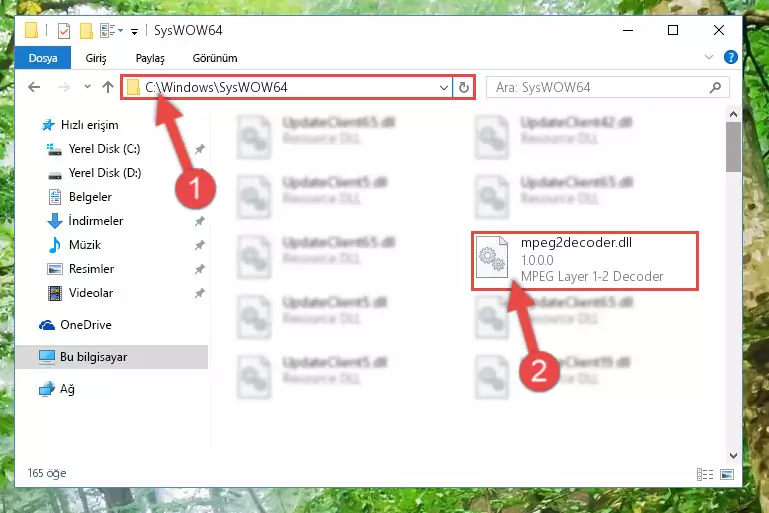Viewport: 769px width, 513px height.
Task: Switch to the Giriş ribbon tab
Action: (96, 58)
